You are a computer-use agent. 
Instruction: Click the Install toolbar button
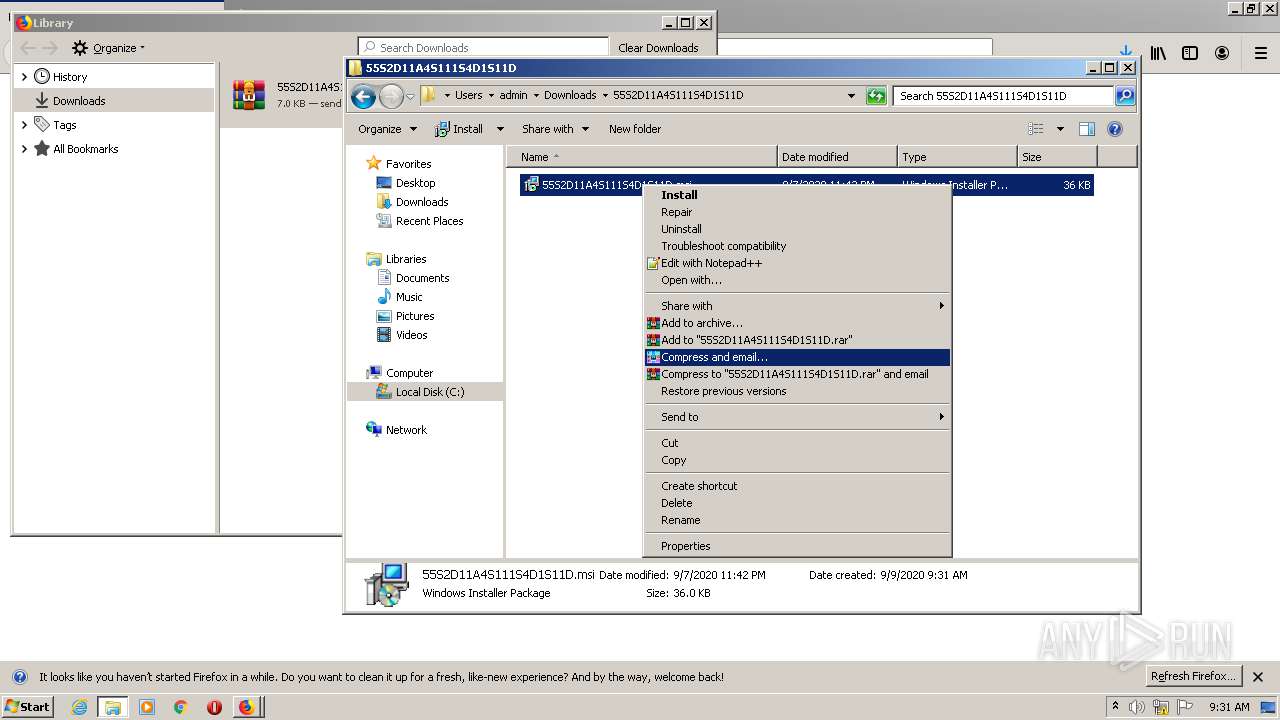coord(459,129)
